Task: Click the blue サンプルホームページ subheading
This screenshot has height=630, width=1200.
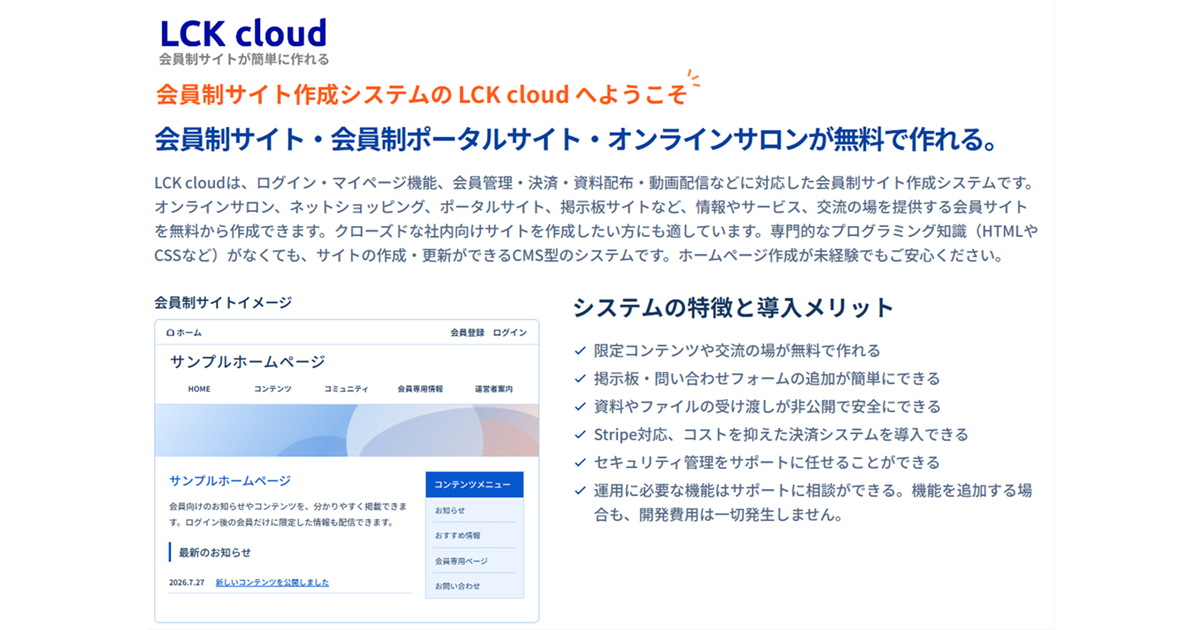Action: click(230, 481)
